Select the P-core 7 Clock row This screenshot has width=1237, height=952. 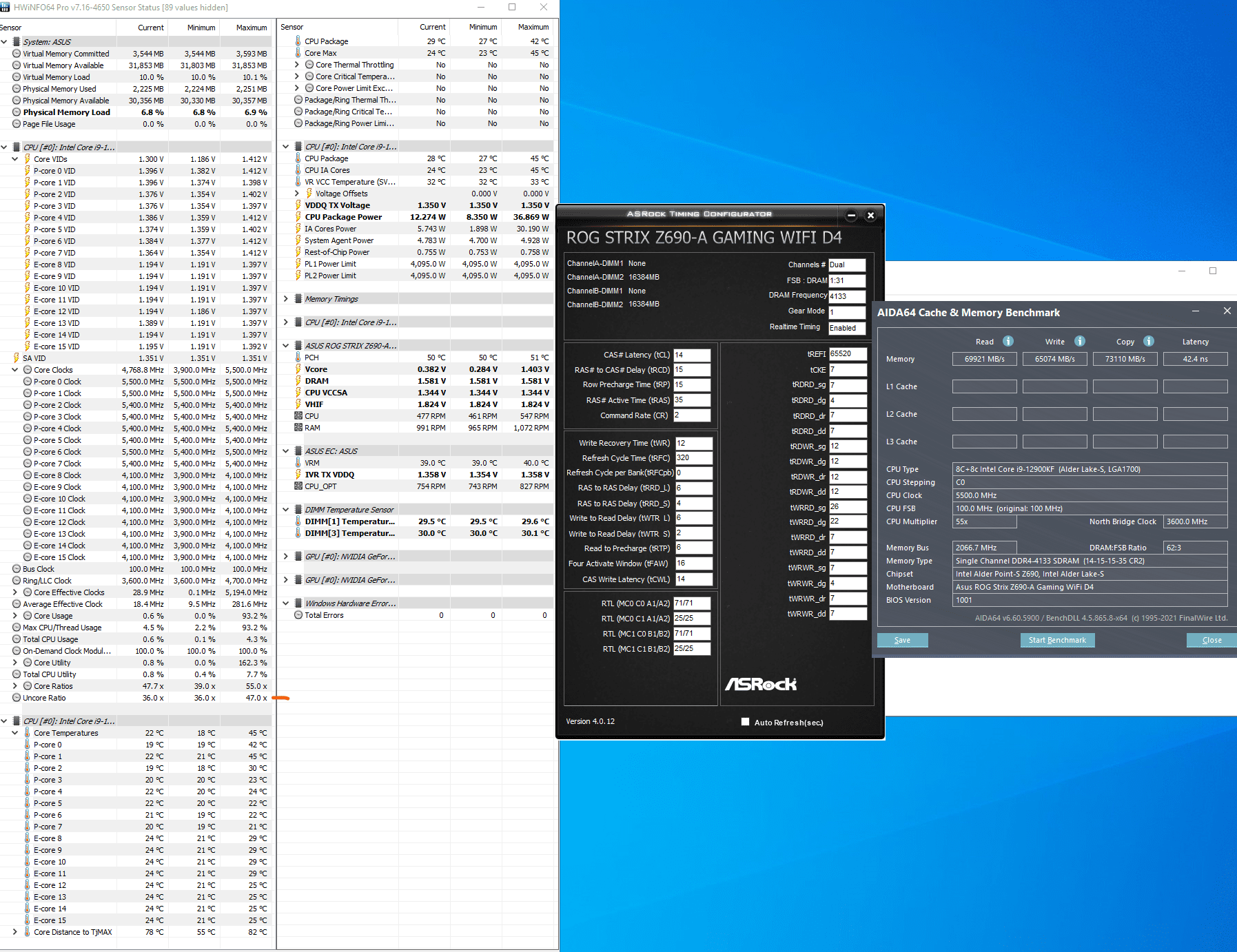136,464
